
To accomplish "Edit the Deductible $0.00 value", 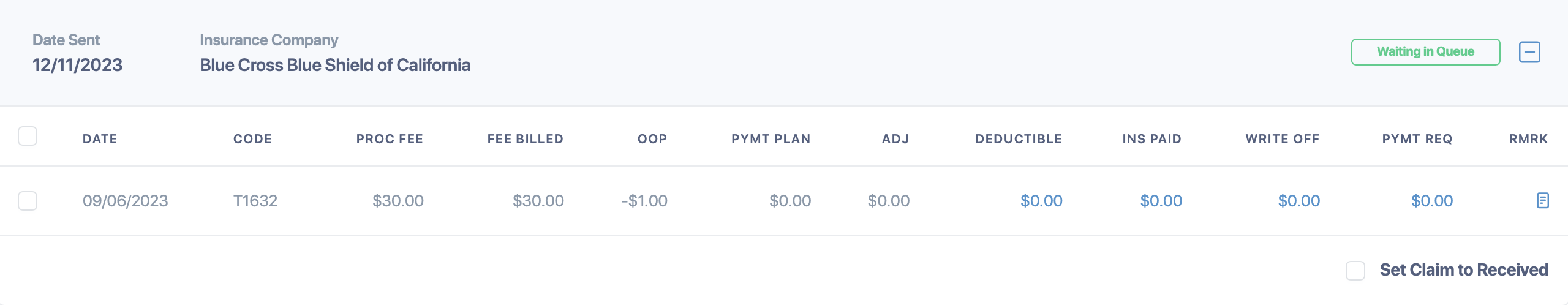I will tap(1041, 201).
